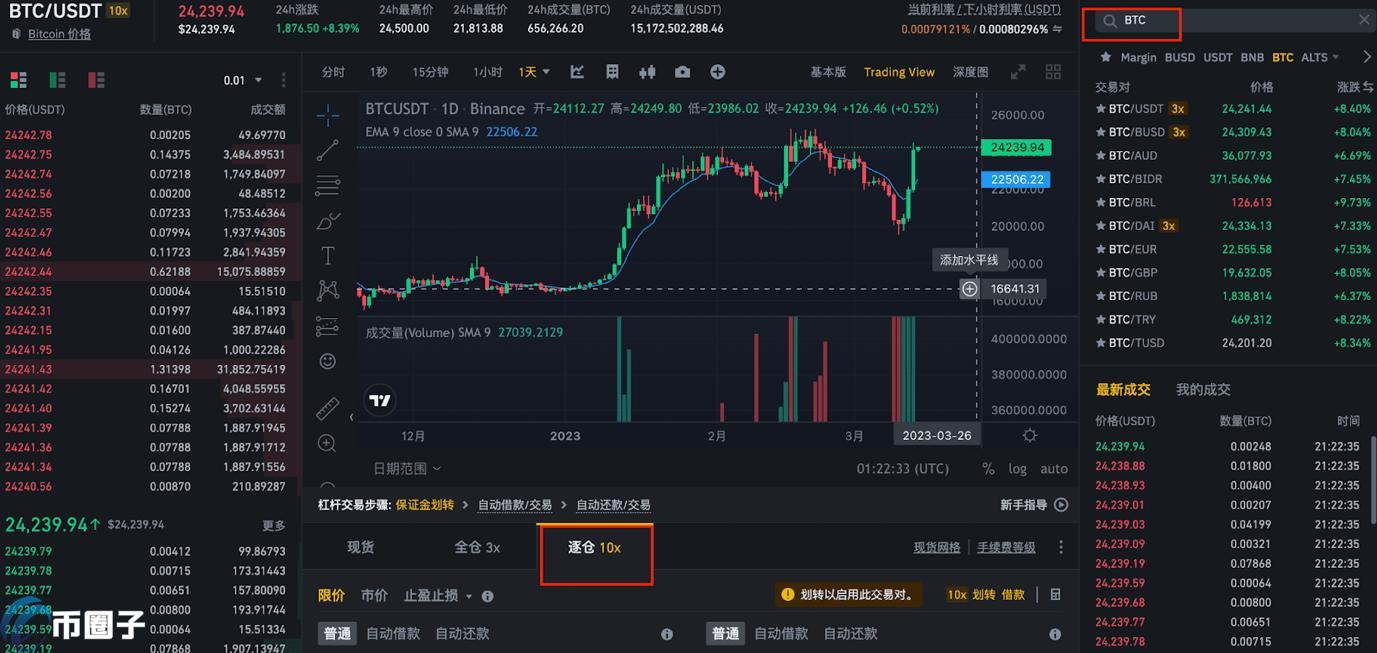The width and height of the screenshot is (1377, 653).
Task: Open the 手续费等级 fee level link
Action: (1006, 546)
